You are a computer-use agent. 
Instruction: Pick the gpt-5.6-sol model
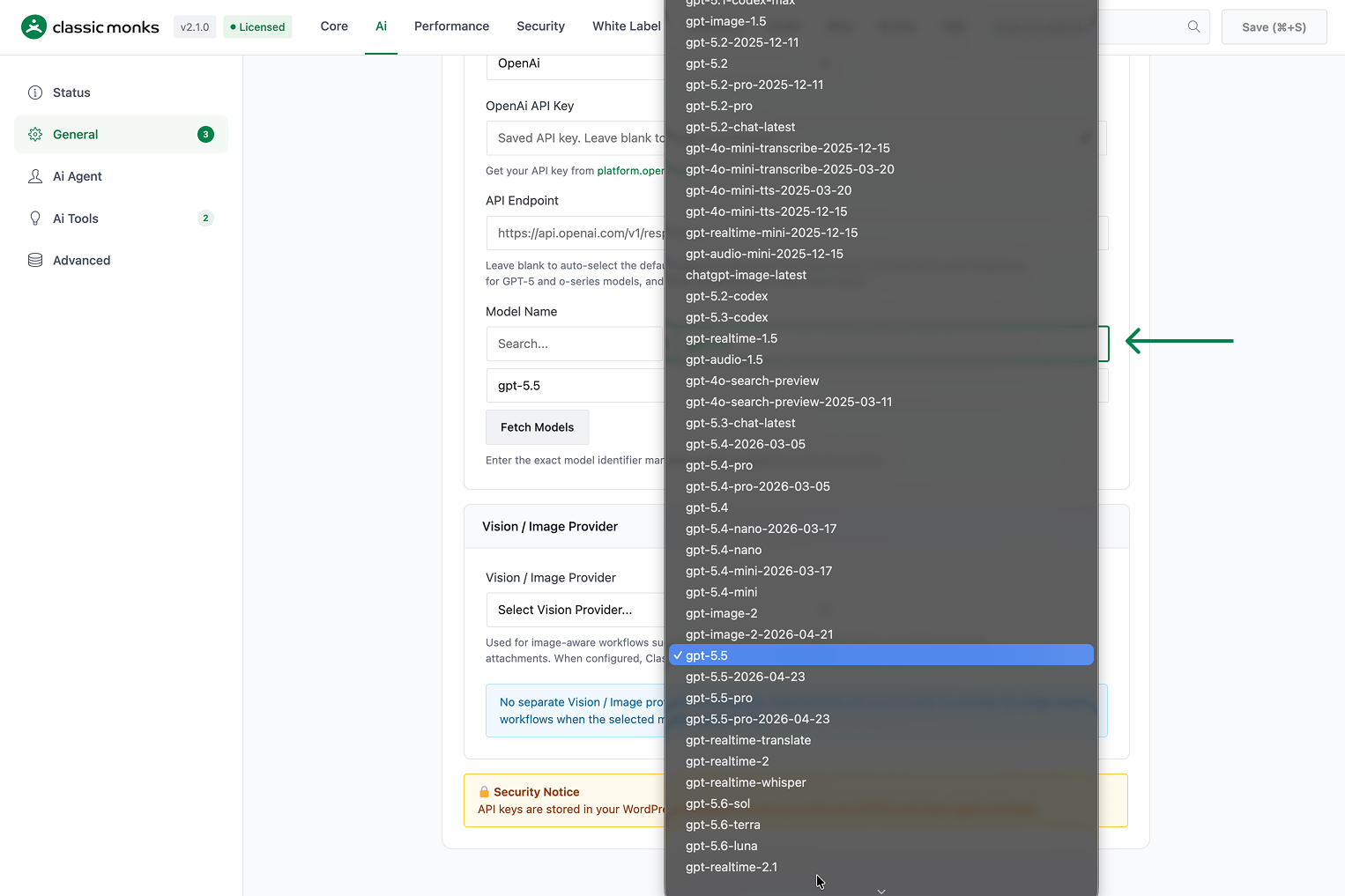coord(881,803)
